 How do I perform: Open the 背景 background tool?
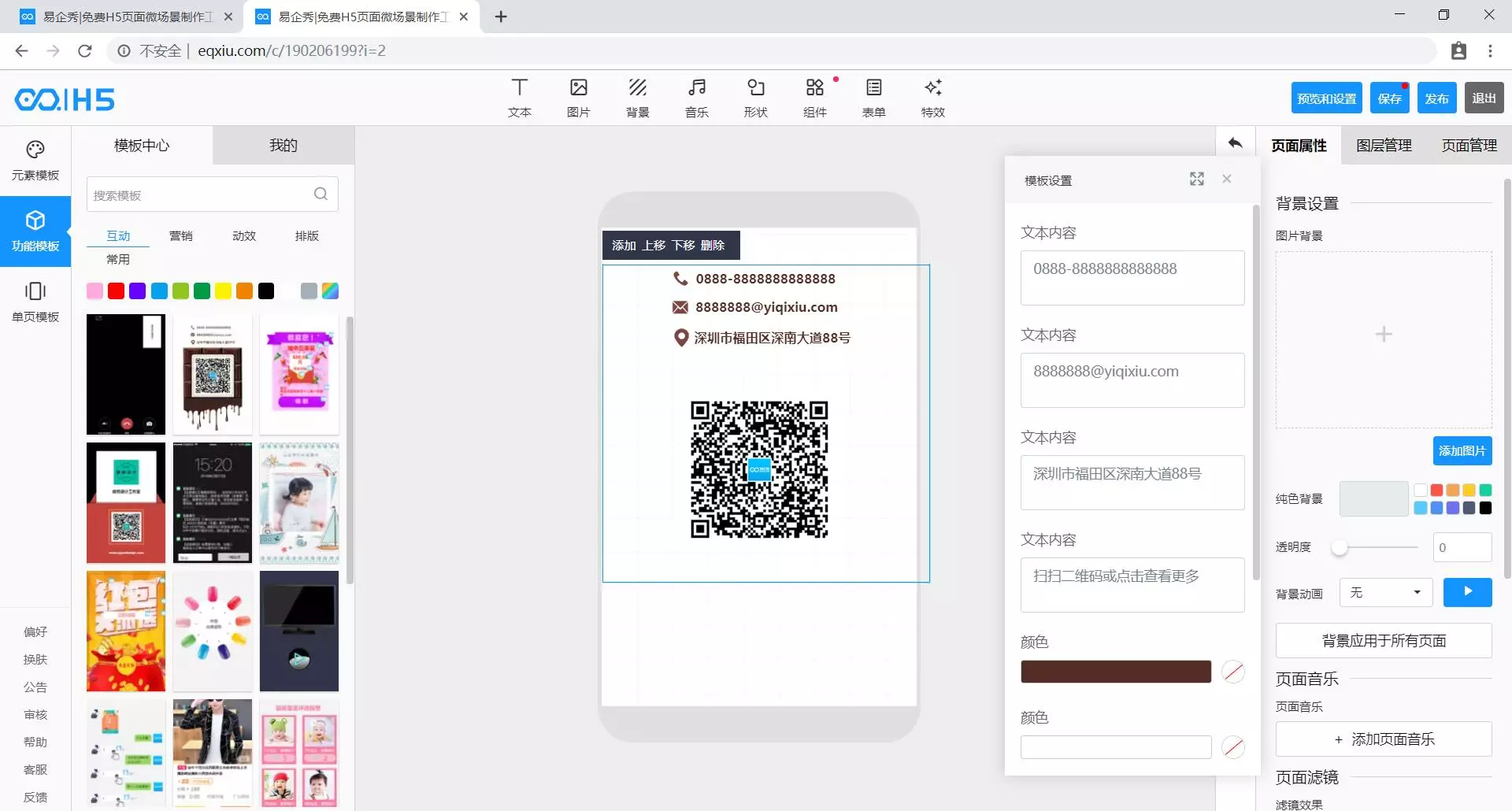(638, 98)
